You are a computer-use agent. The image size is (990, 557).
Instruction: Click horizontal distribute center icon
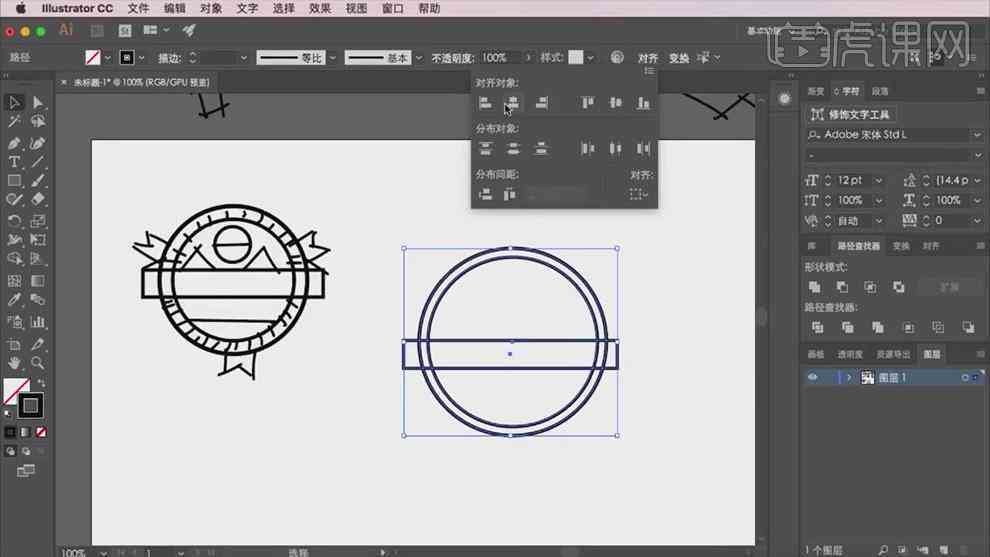pyautogui.click(x=616, y=149)
